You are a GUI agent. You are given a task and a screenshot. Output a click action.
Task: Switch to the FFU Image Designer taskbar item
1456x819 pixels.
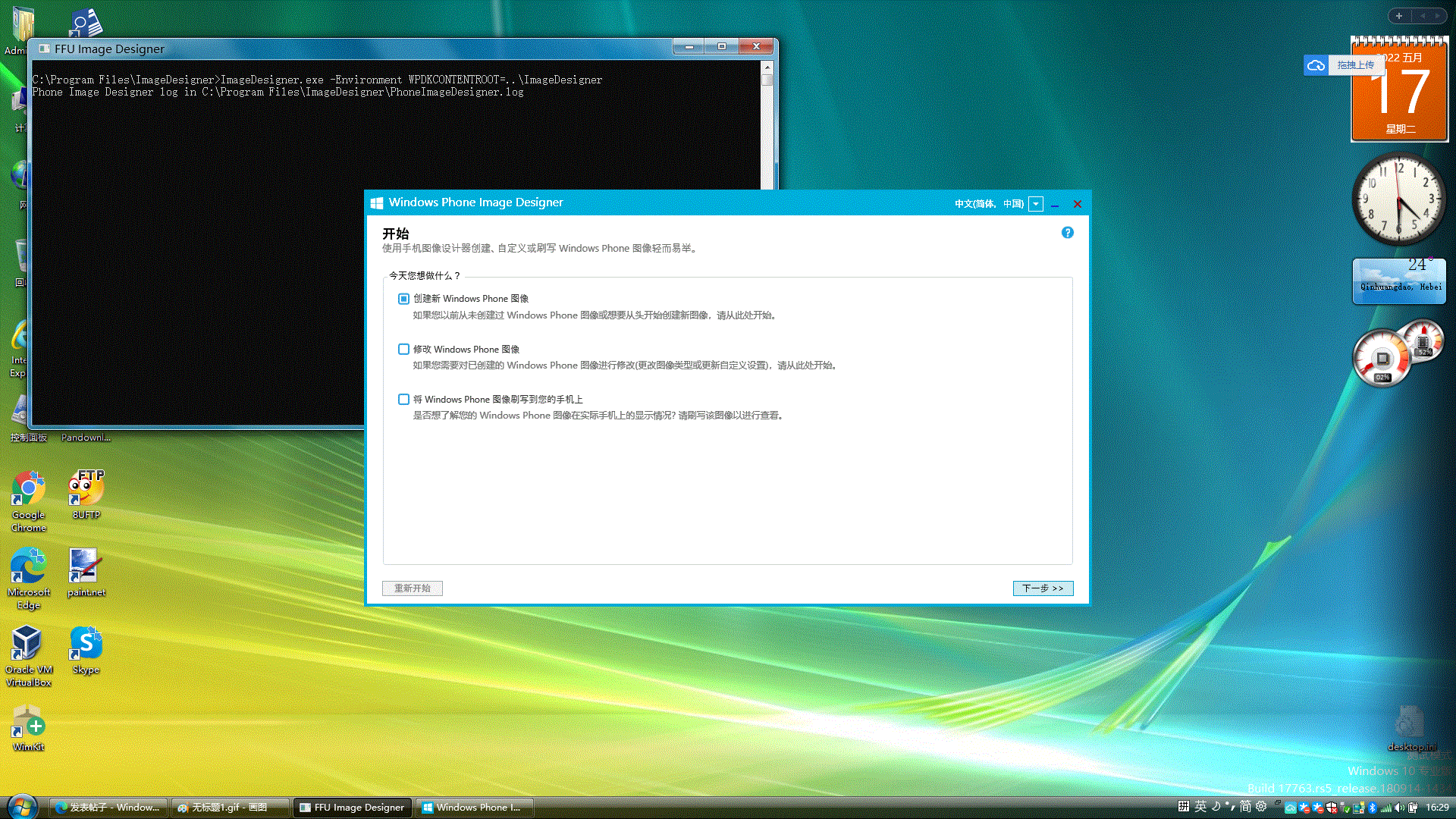click(353, 808)
